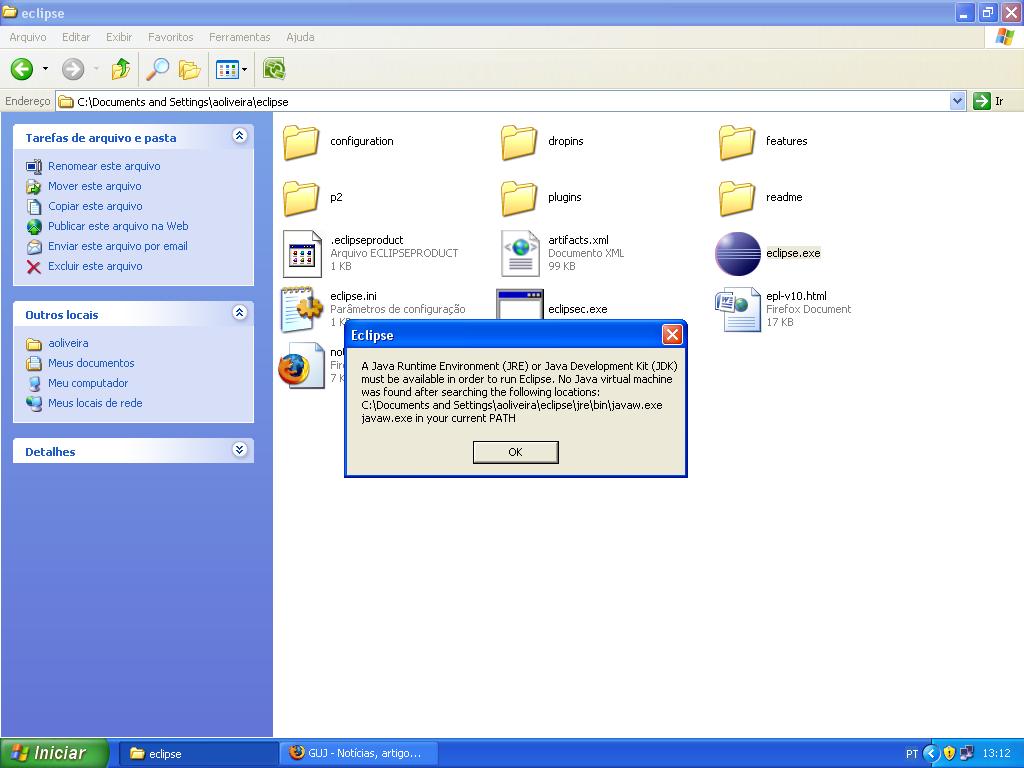Open the Ferramentas menu

tap(240, 37)
